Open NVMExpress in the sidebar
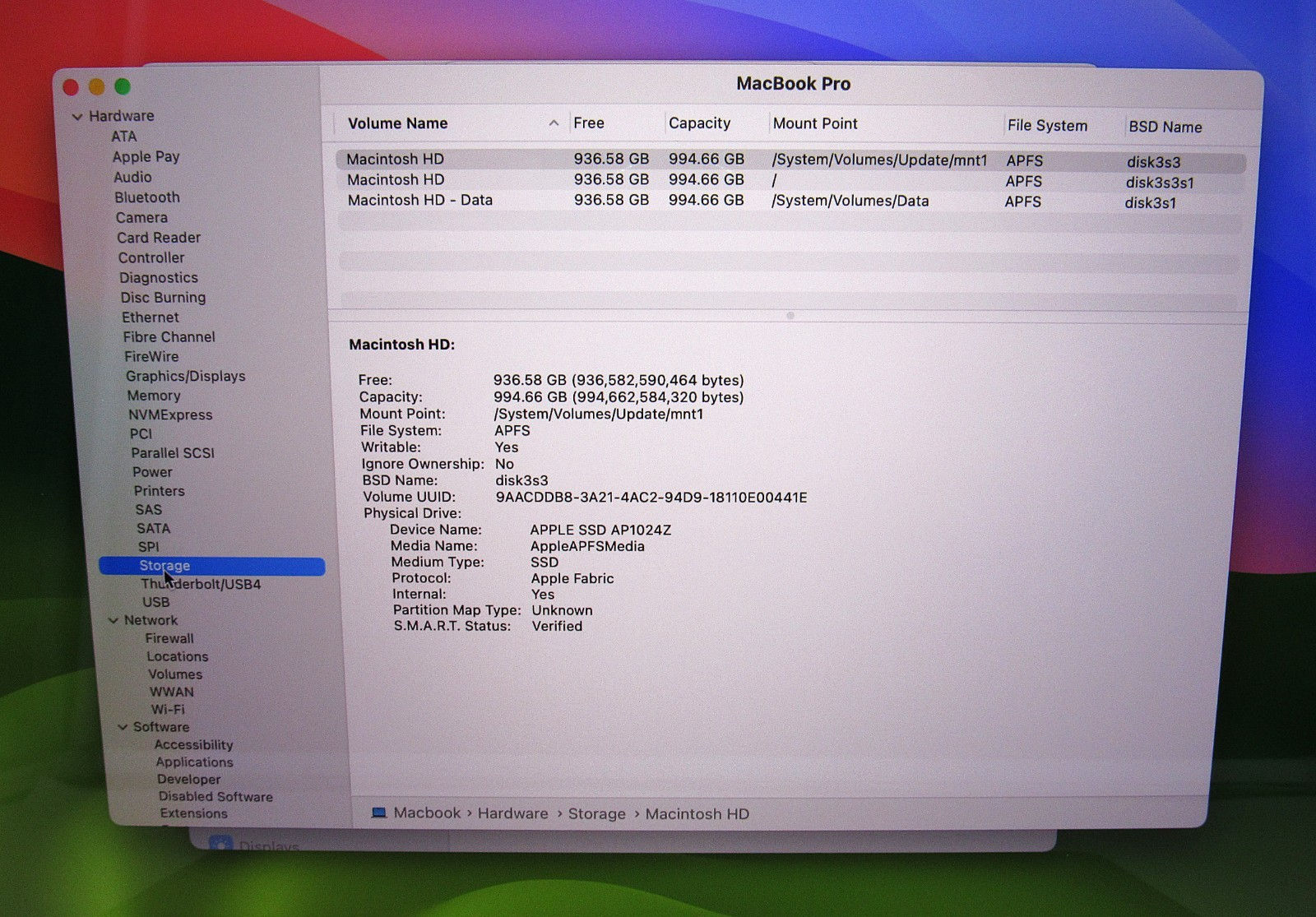Image resolution: width=1316 pixels, height=917 pixels. 170,415
